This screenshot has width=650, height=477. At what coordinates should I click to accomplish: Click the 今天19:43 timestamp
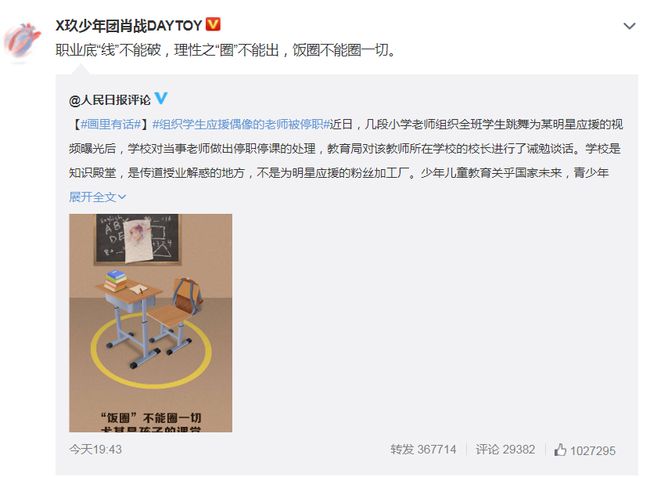pyautogui.click(x=95, y=449)
